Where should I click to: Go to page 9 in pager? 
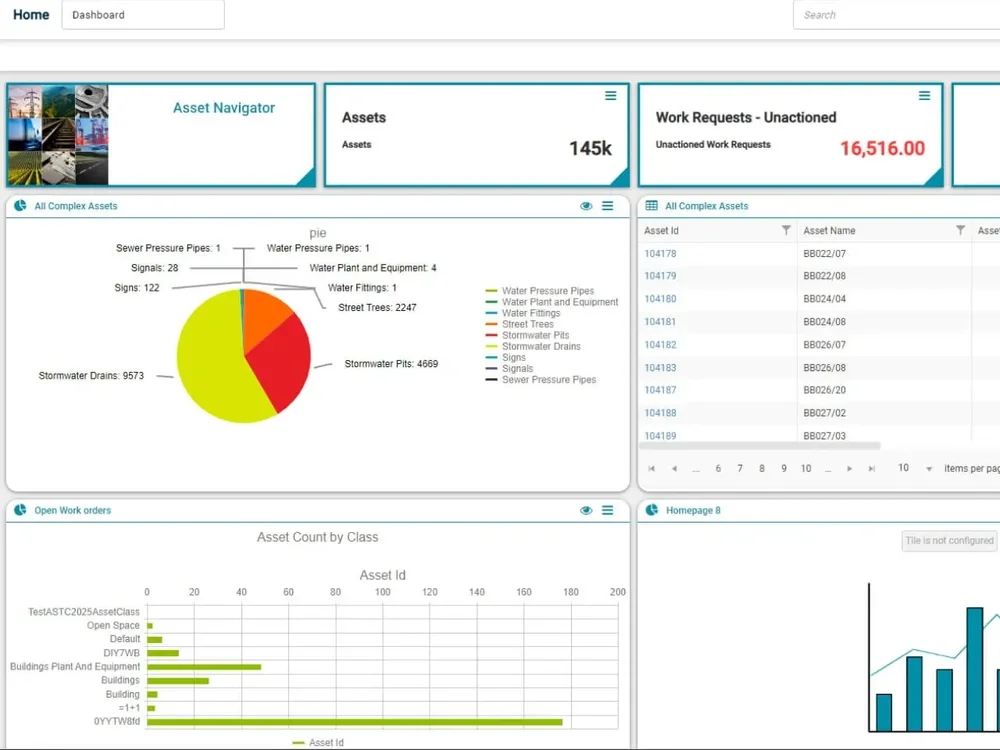click(784, 469)
